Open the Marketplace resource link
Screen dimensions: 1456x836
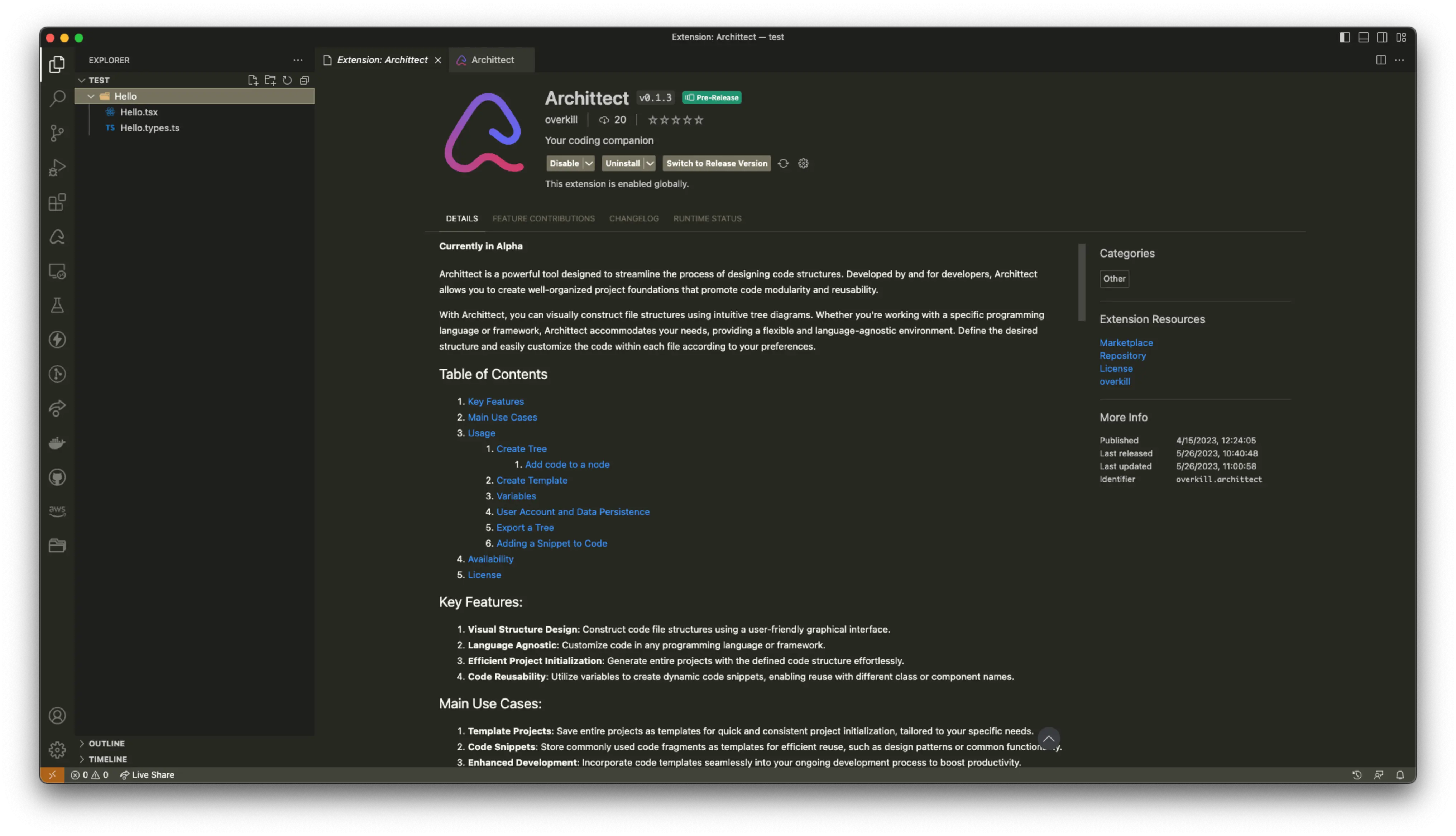pos(1126,343)
